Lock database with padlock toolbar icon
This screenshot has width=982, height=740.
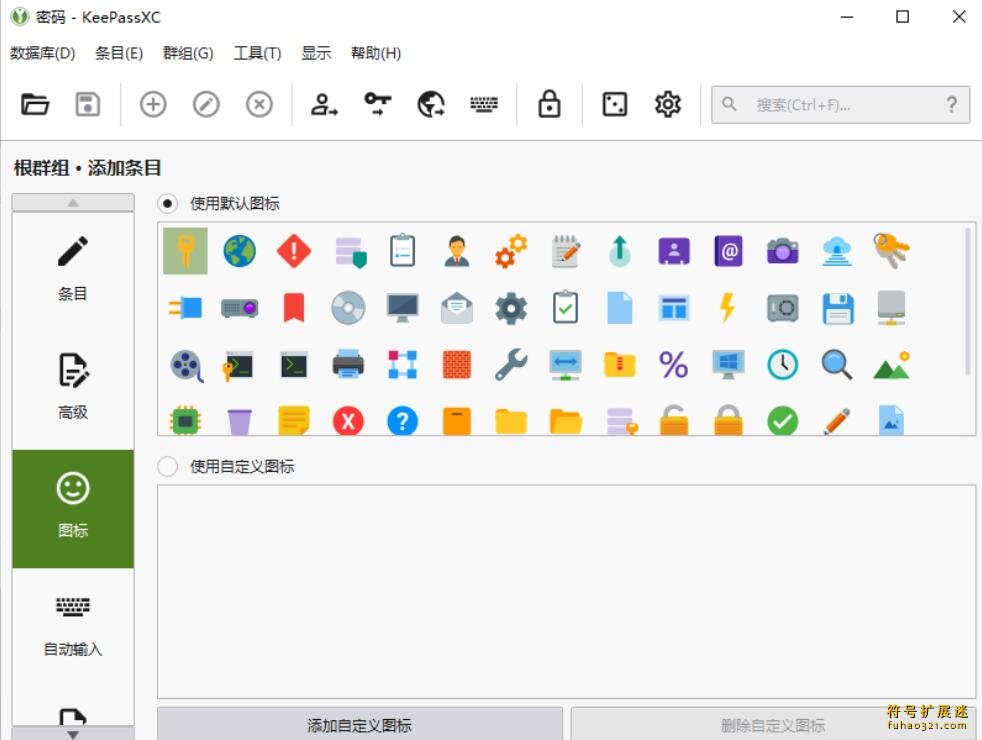pos(549,105)
